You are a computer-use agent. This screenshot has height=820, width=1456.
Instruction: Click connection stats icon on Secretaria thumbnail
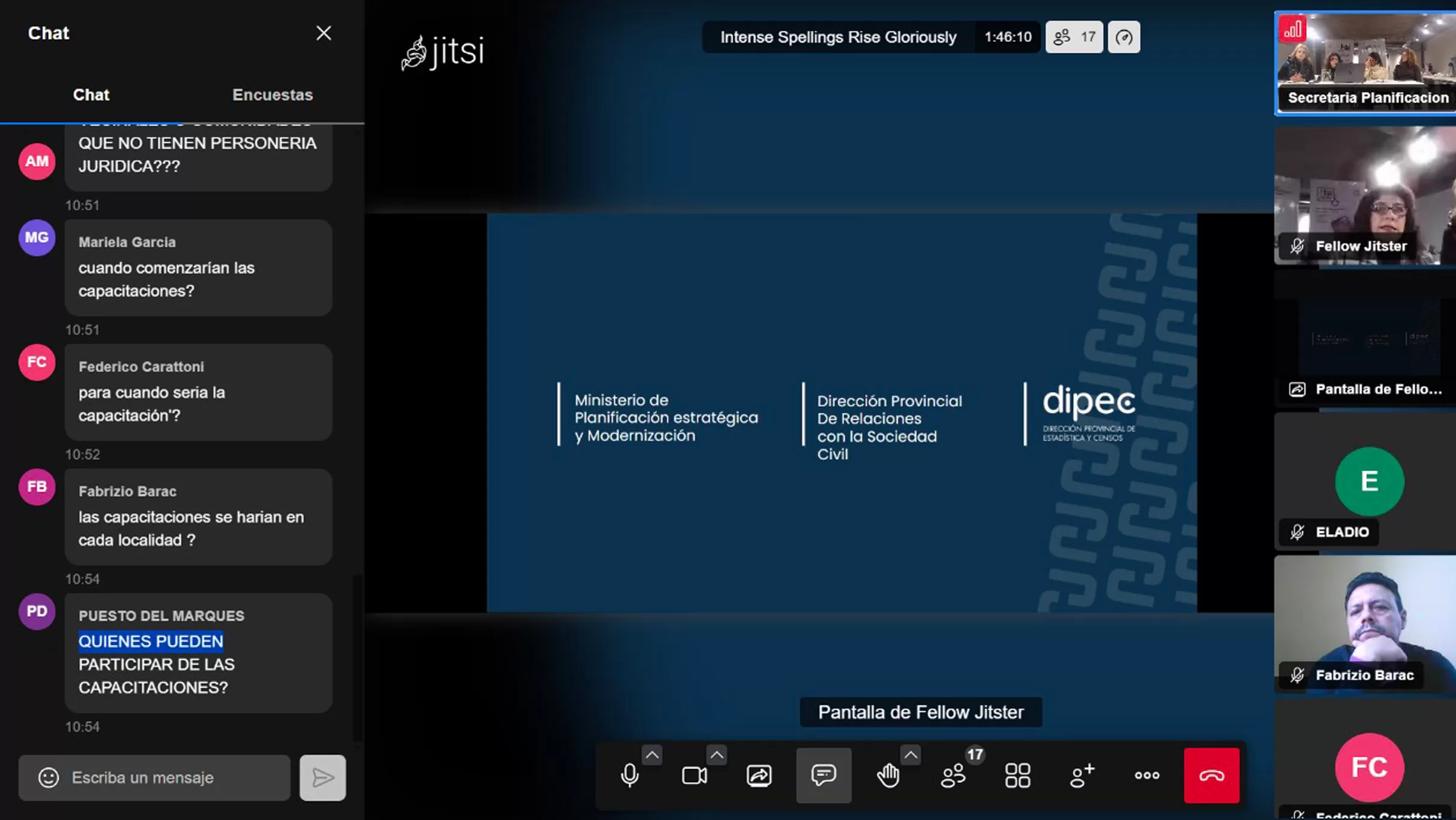(1292, 29)
